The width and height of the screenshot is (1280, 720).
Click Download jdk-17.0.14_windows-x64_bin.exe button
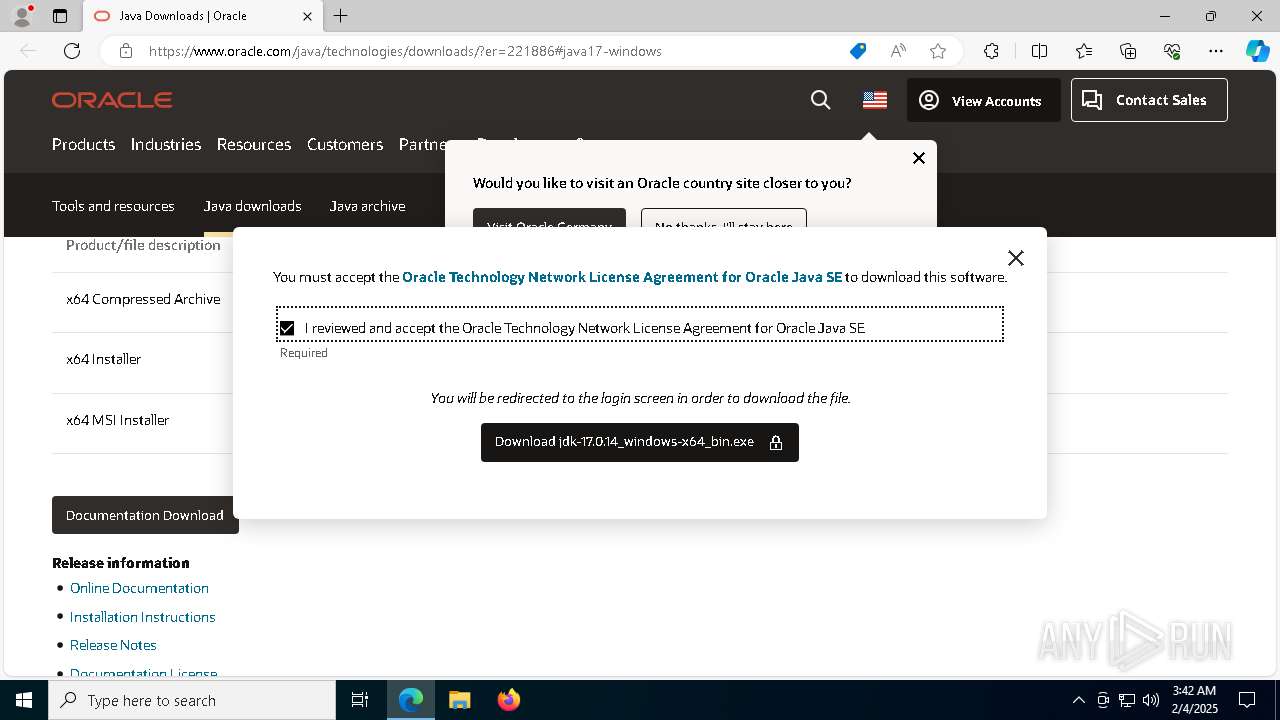coord(640,442)
